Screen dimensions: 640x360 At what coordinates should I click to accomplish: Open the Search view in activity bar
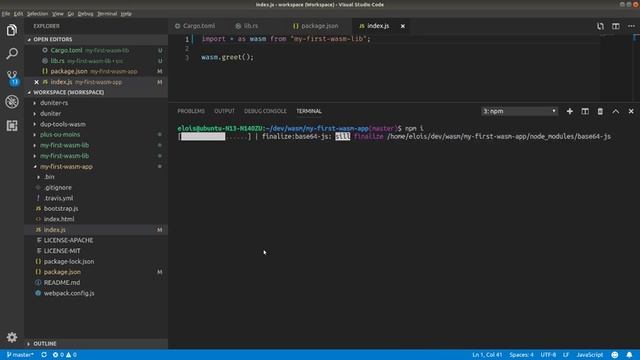12,53
